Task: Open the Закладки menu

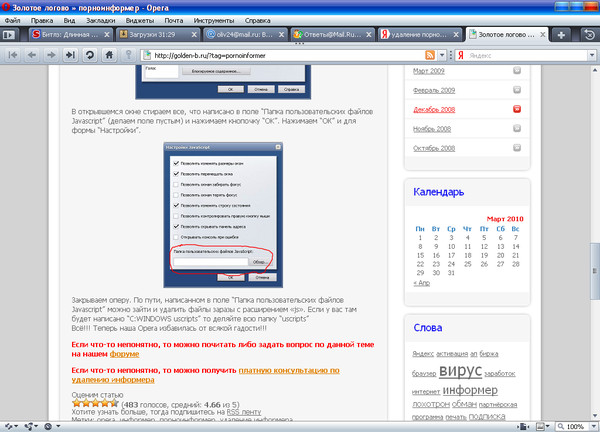Action: click(x=101, y=20)
